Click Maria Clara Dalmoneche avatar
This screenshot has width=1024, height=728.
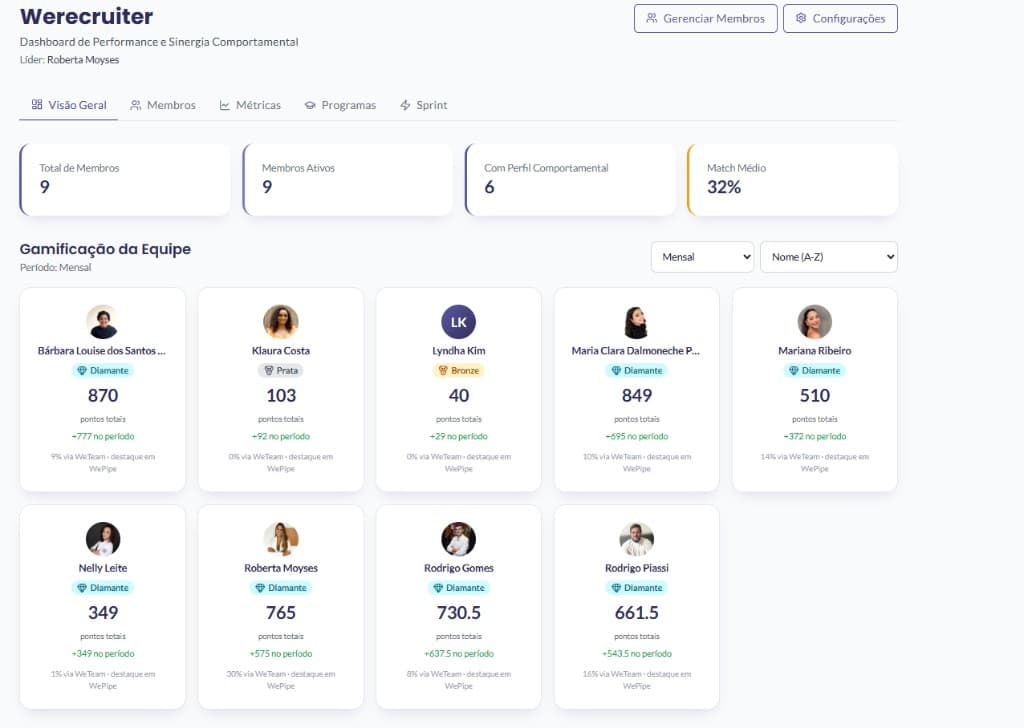pos(637,322)
